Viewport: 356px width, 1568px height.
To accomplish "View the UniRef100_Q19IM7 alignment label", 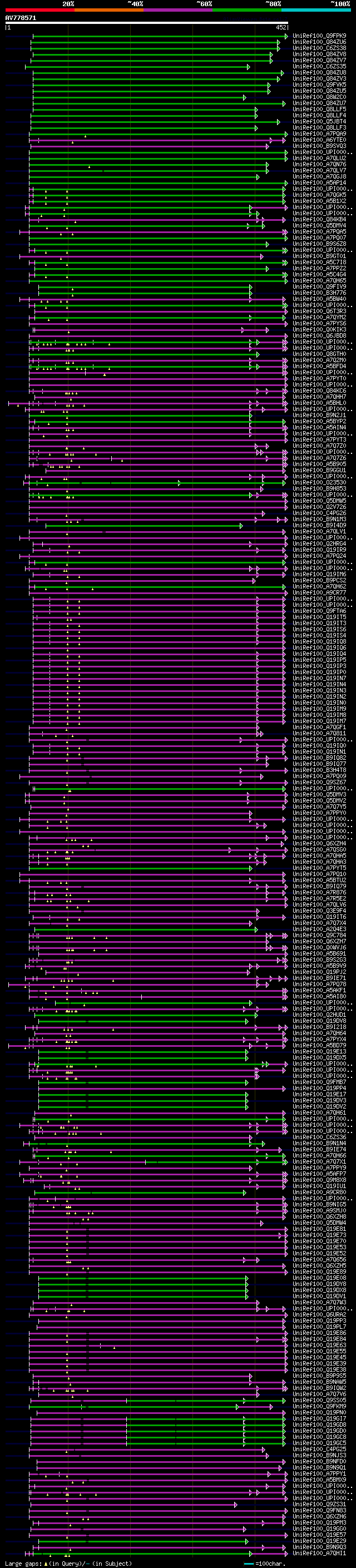I will coord(319,721).
